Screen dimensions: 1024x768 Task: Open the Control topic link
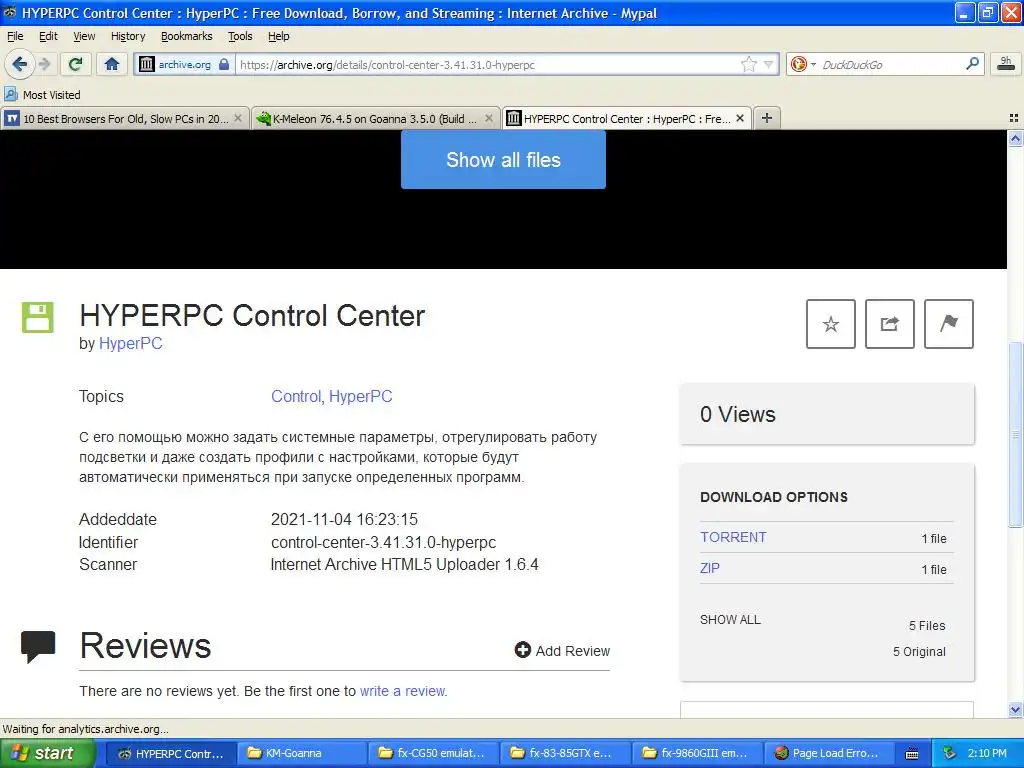click(296, 396)
